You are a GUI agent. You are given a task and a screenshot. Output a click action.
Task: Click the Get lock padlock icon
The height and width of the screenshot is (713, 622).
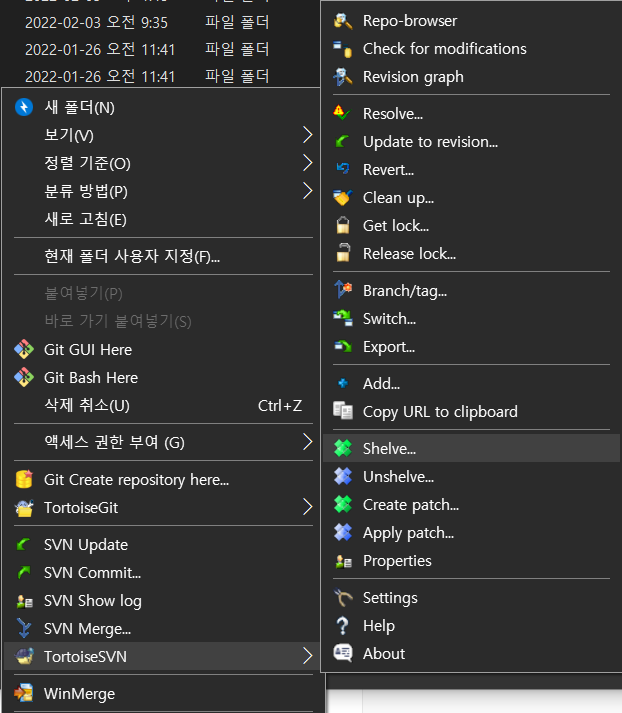pos(343,226)
